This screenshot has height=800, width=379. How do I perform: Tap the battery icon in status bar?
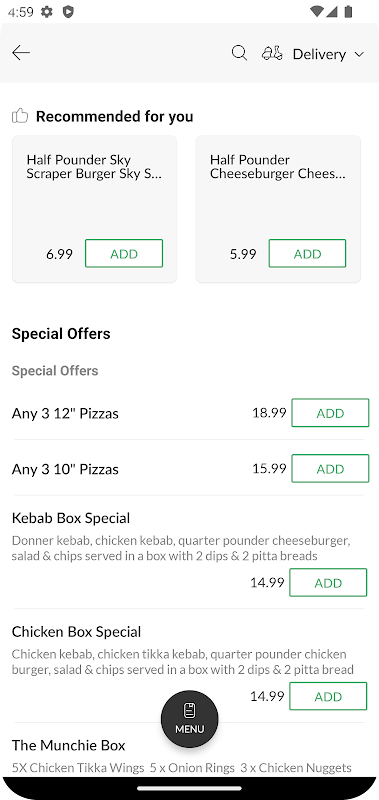pos(348,11)
